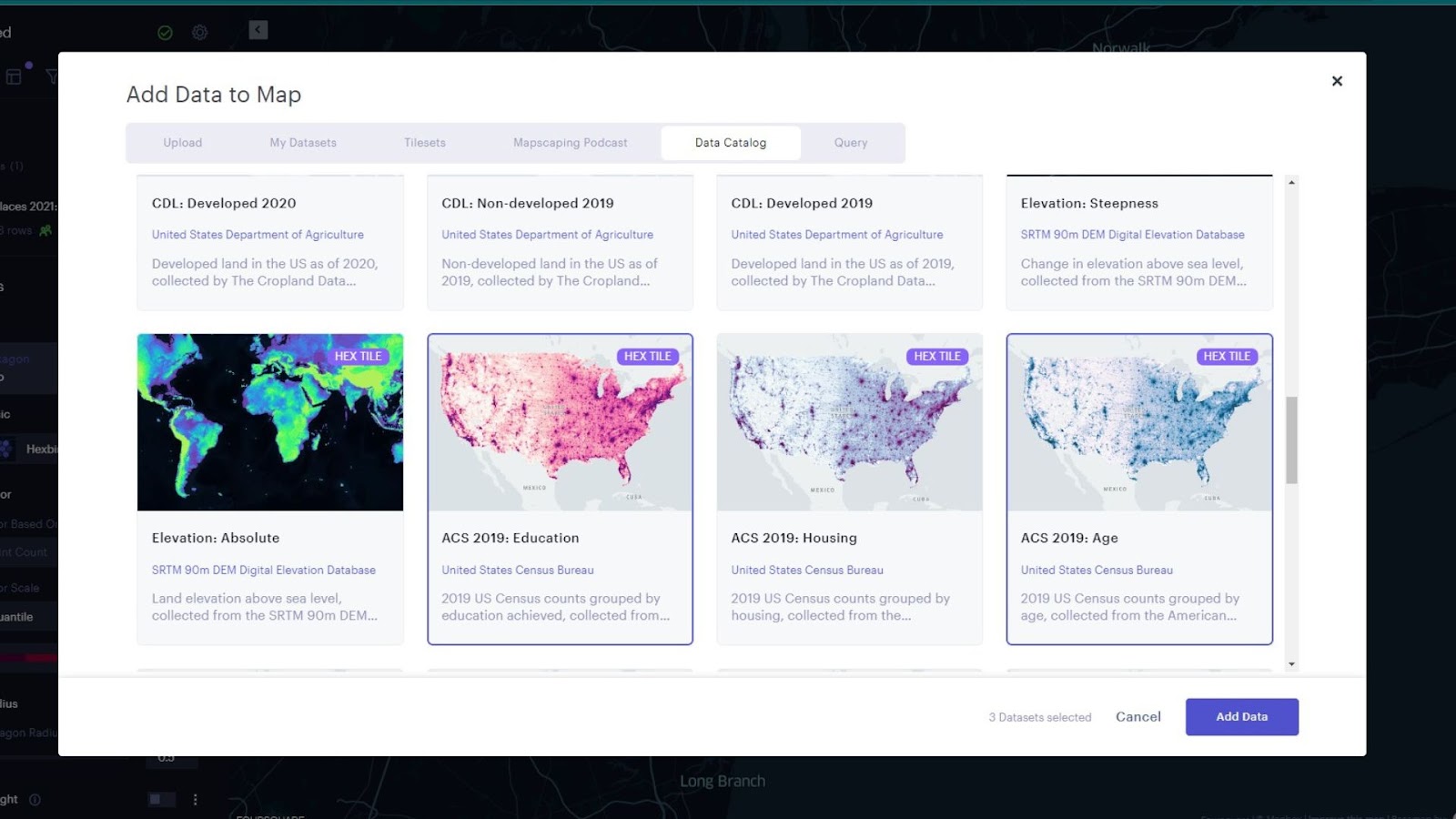Viewport: 1456px width, 819px height.
Task: Open the three-dot menu beside Height toggle
Action: [195, 800]
